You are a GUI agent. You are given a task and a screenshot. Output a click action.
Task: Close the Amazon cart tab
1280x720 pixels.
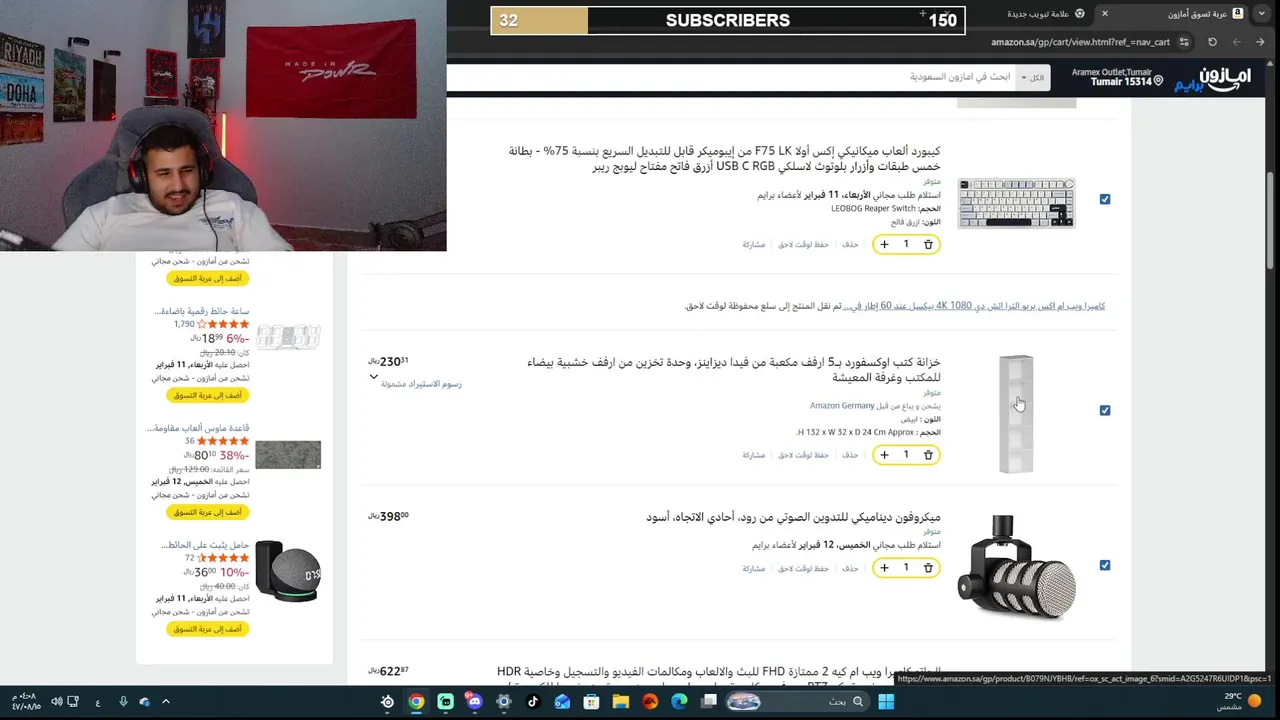click(1104, 13)
